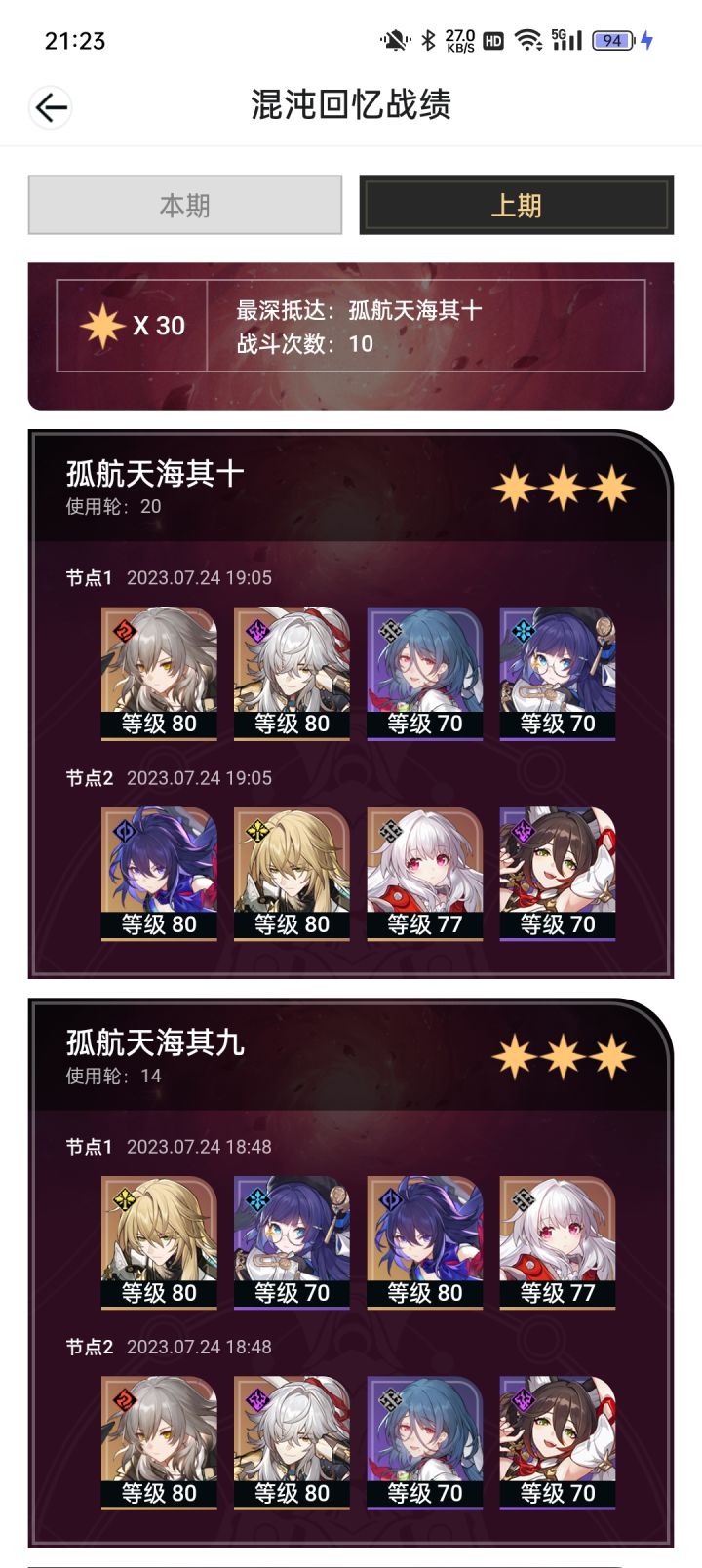Switch to the 本期 tab
Image resolution: width=702 pixels, height=1568 pixels.
(x=185, y=205)
